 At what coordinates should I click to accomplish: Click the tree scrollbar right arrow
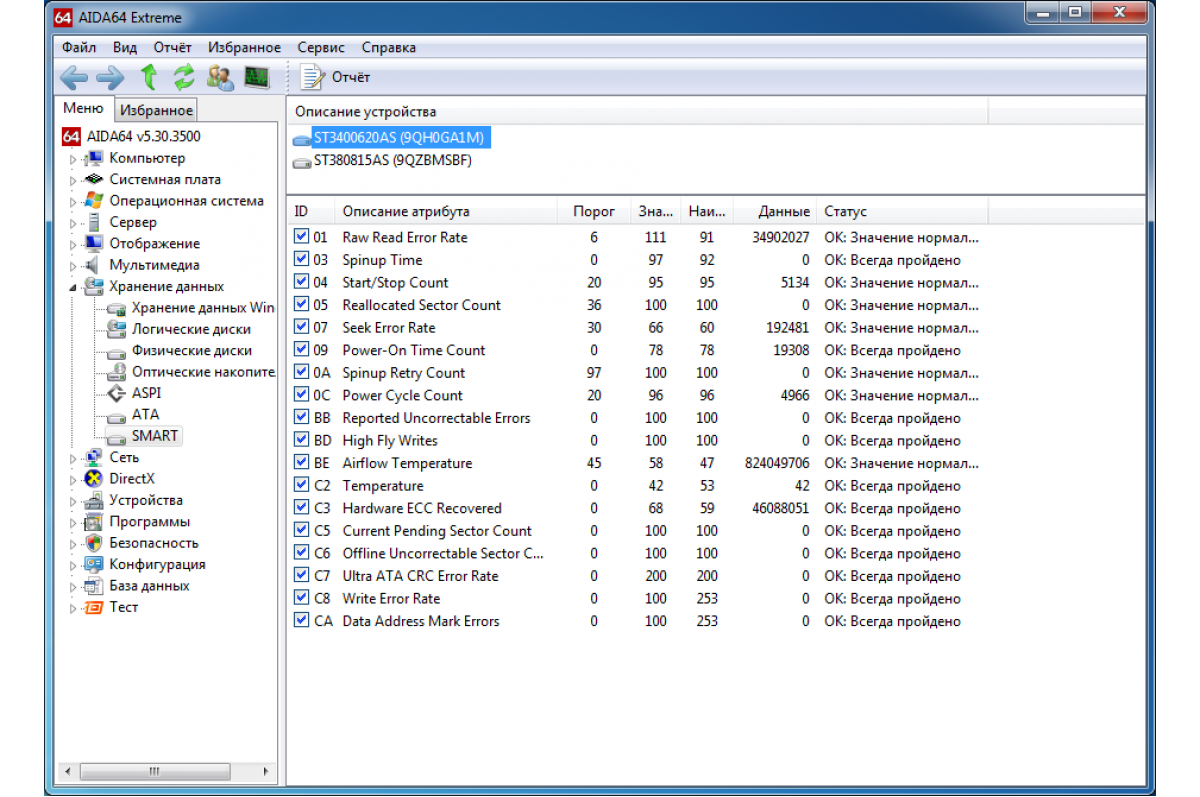[266, 771]
